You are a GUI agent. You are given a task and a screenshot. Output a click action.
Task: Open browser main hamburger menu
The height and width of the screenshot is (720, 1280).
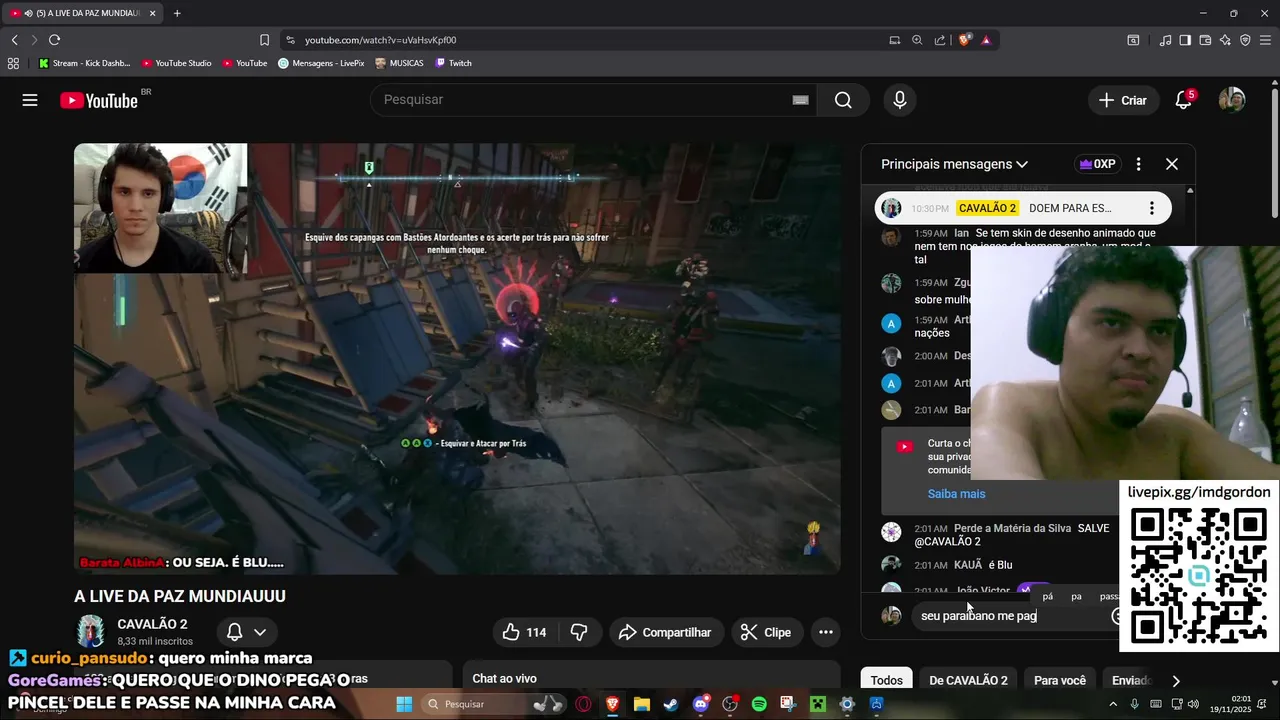[x=1265, y=40]
